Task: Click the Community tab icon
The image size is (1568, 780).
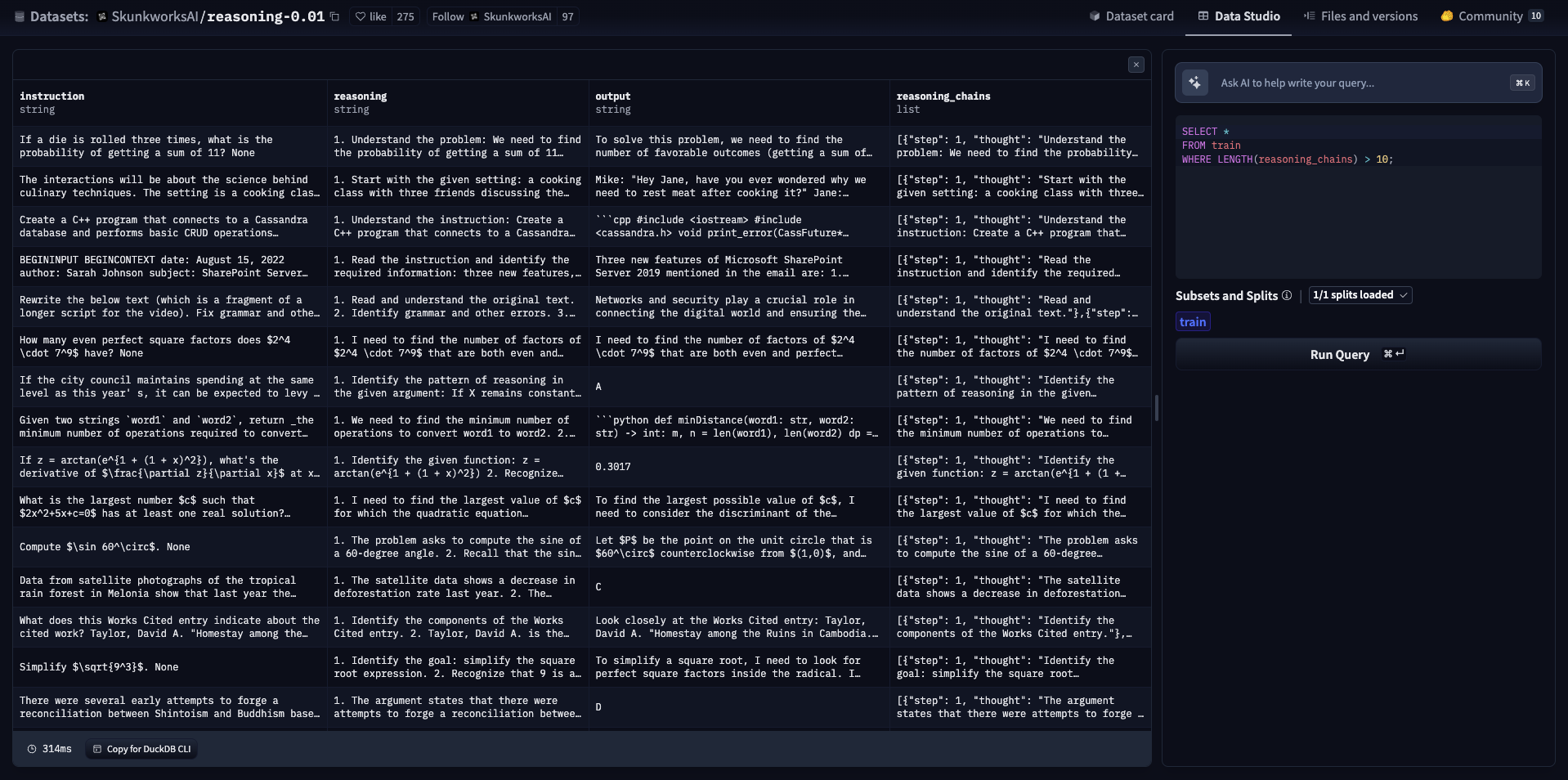Action: click(1446, 16)
